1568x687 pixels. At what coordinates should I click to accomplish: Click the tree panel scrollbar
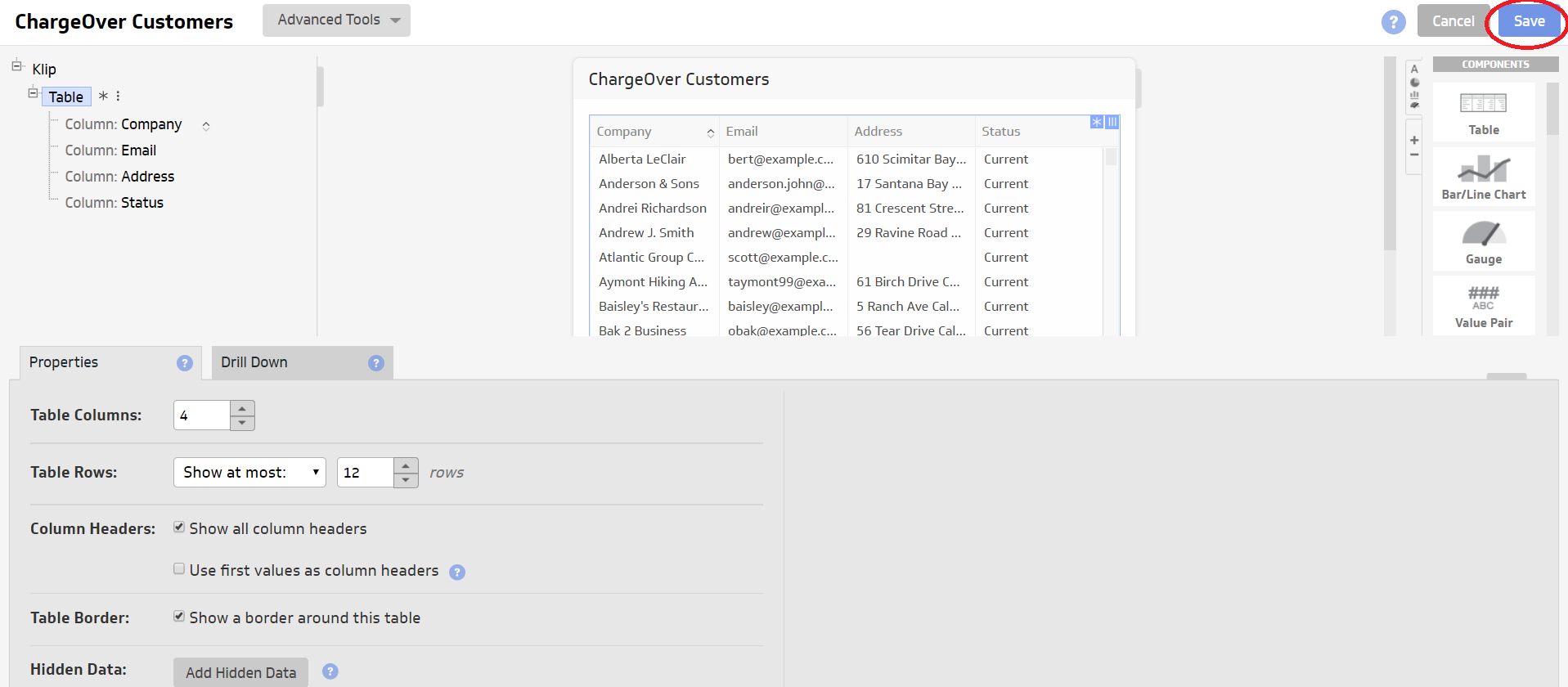(x=321, y=86)
